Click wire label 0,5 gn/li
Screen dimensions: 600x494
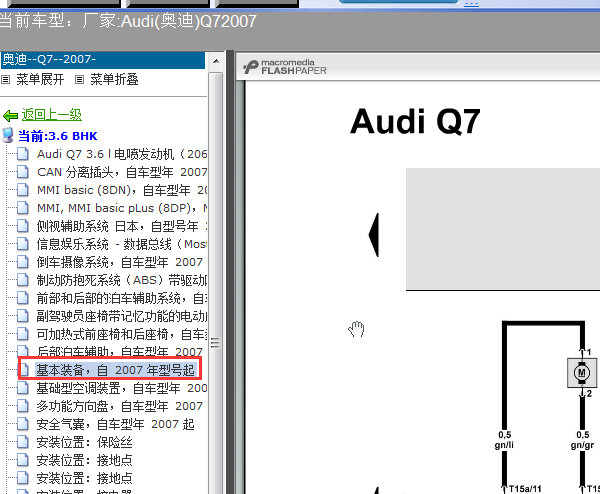tap(504, 440)
